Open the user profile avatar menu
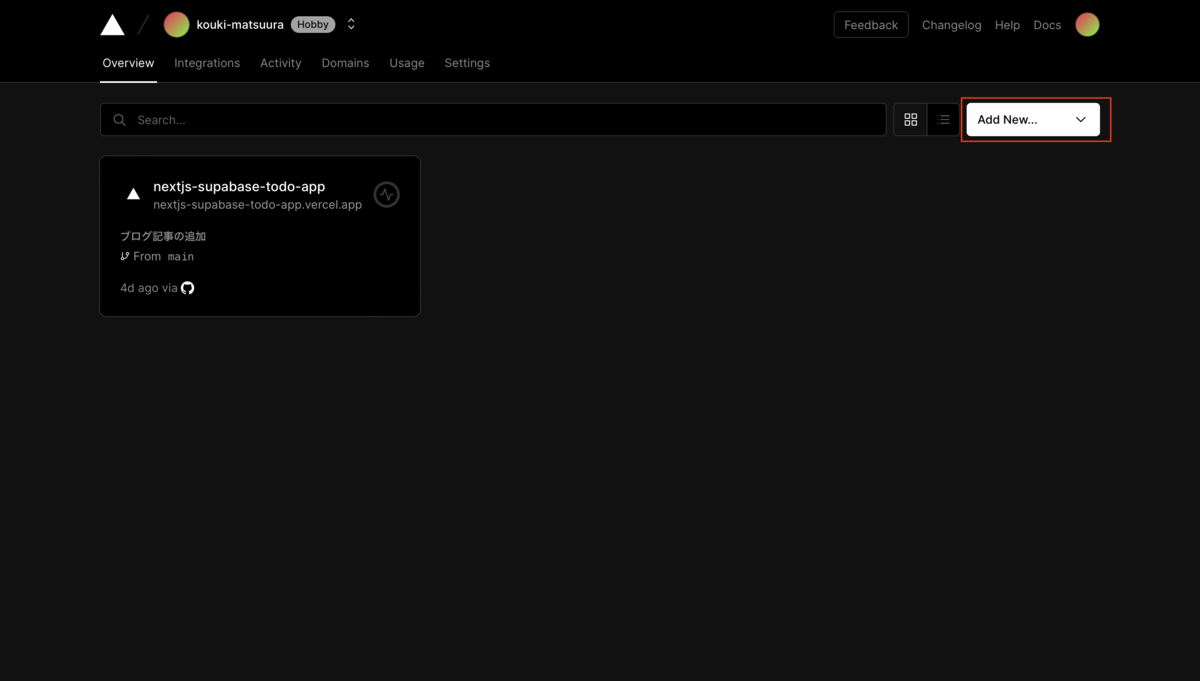 [1087, 25]
